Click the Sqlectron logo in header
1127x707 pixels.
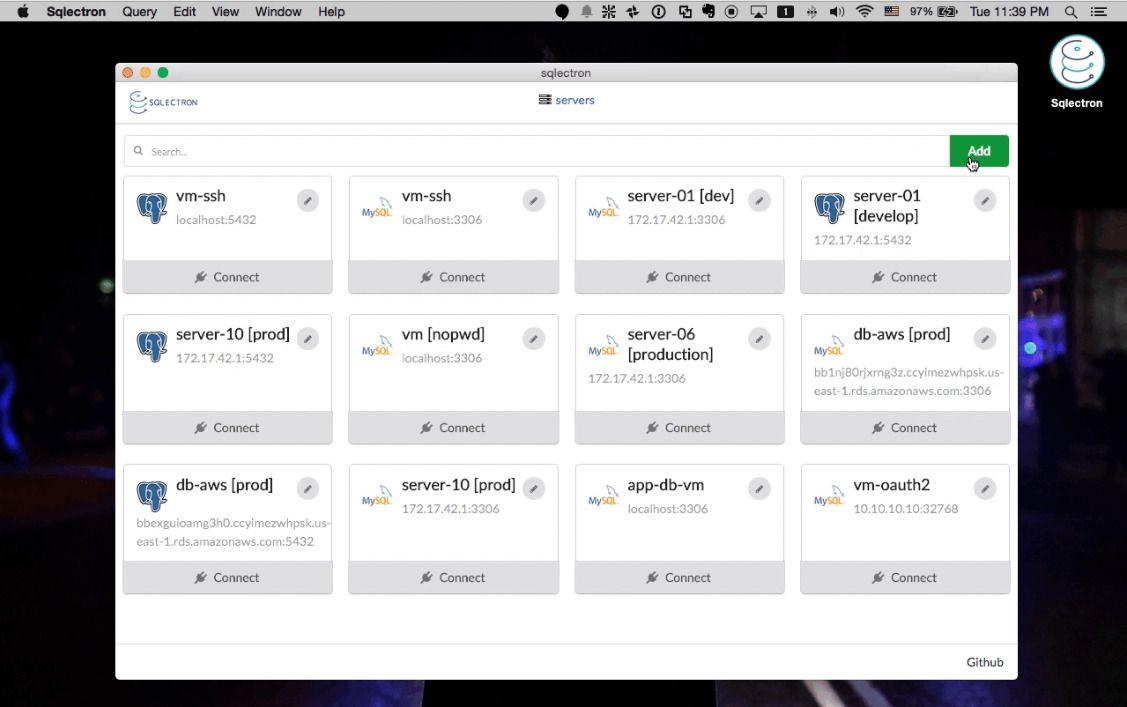(163, 102)
